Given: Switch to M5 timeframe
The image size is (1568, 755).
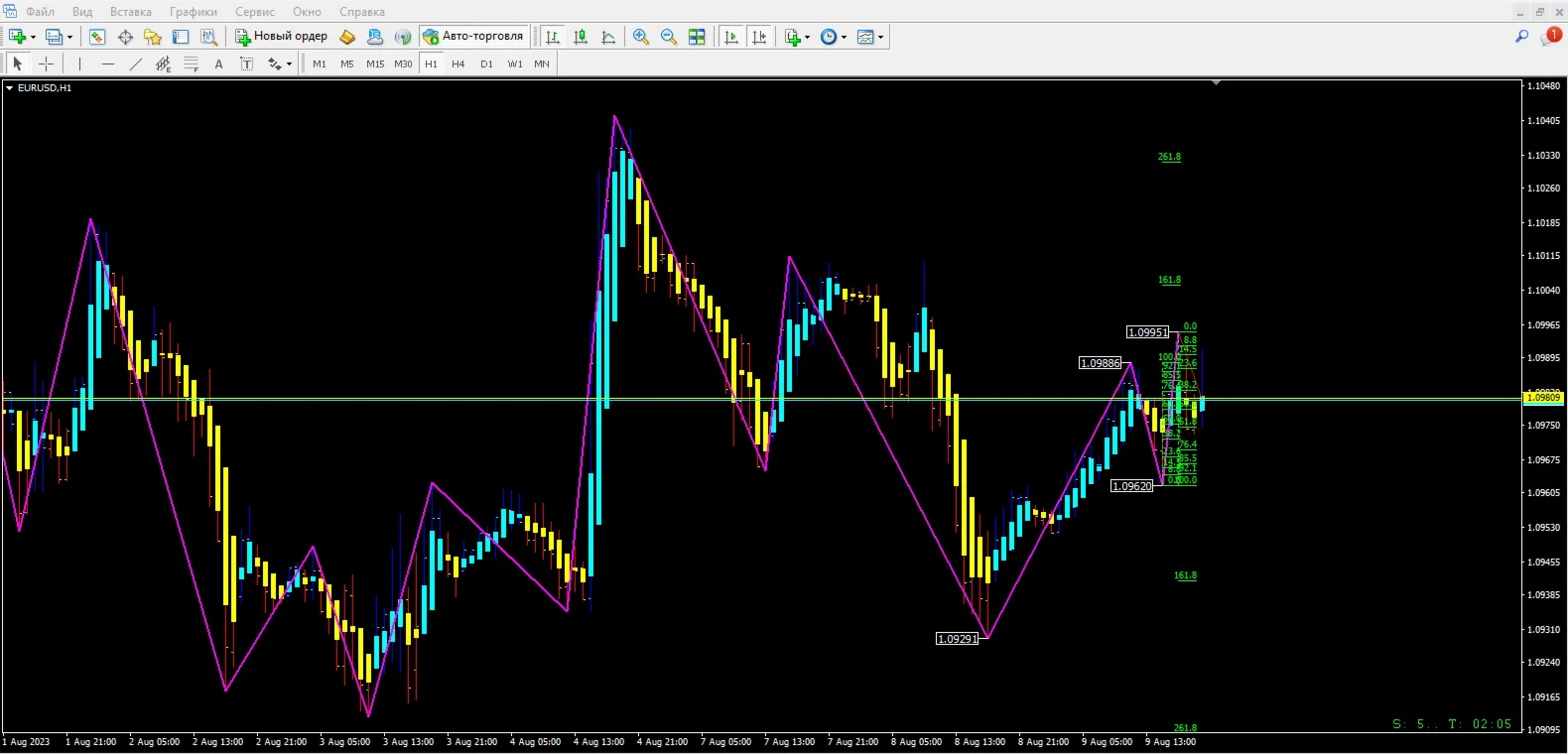Looking at the screenshot, I should point(347,63).
